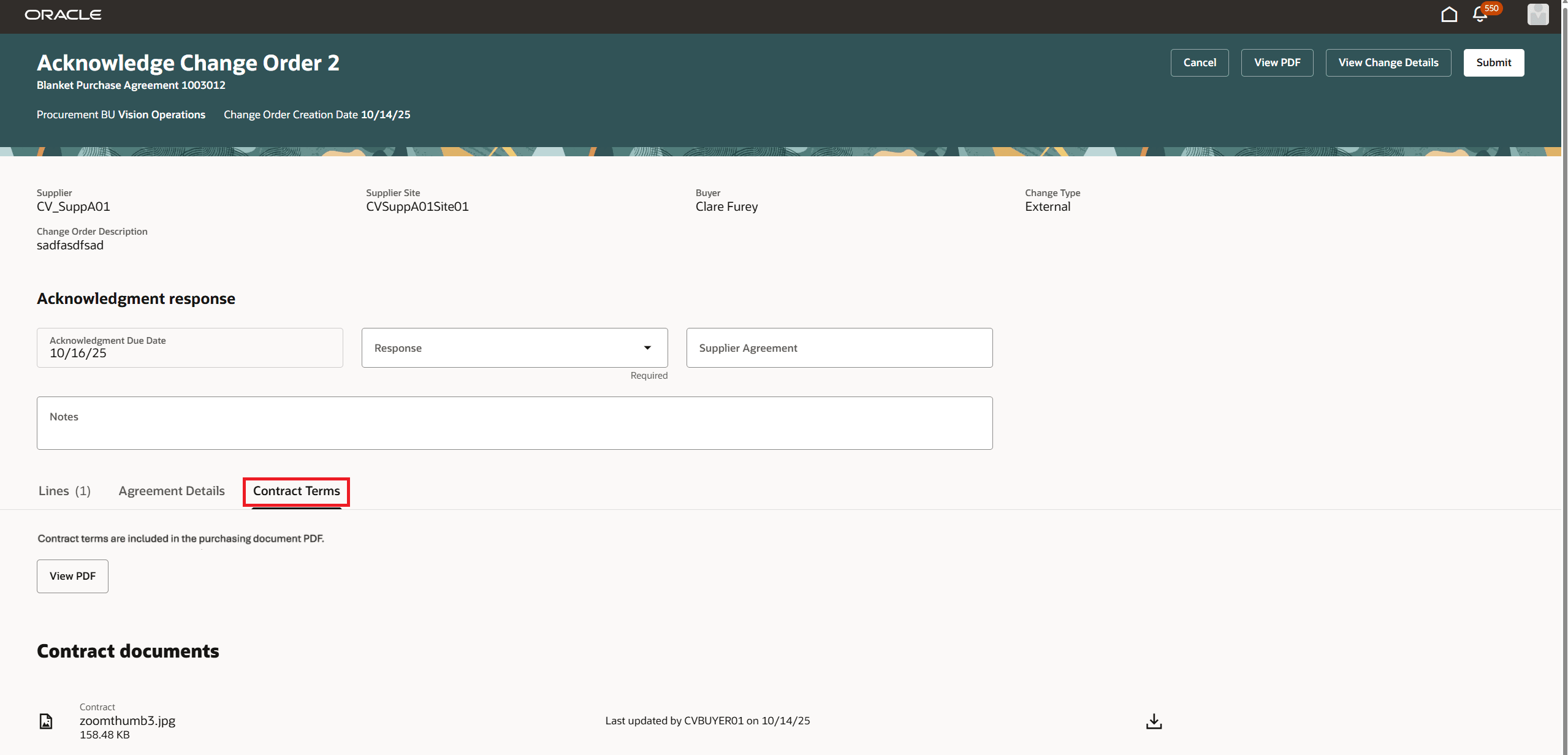Open the user profile avatar menu
Viewport: 1568px width, 755px height.
(1537, 15)
